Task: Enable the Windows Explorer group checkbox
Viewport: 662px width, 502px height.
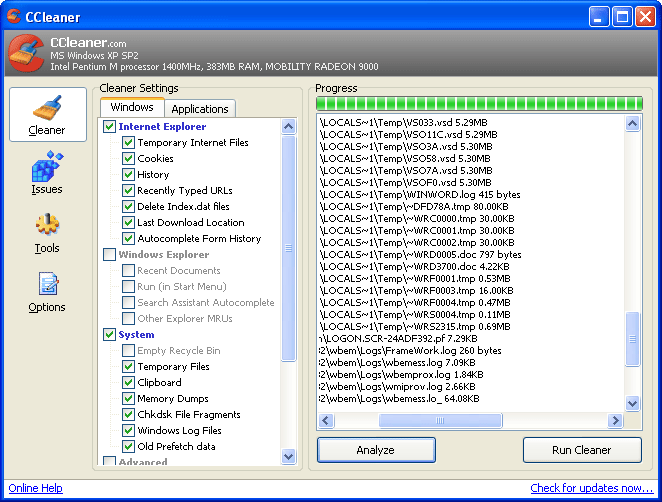Action: tap(110, 255)
